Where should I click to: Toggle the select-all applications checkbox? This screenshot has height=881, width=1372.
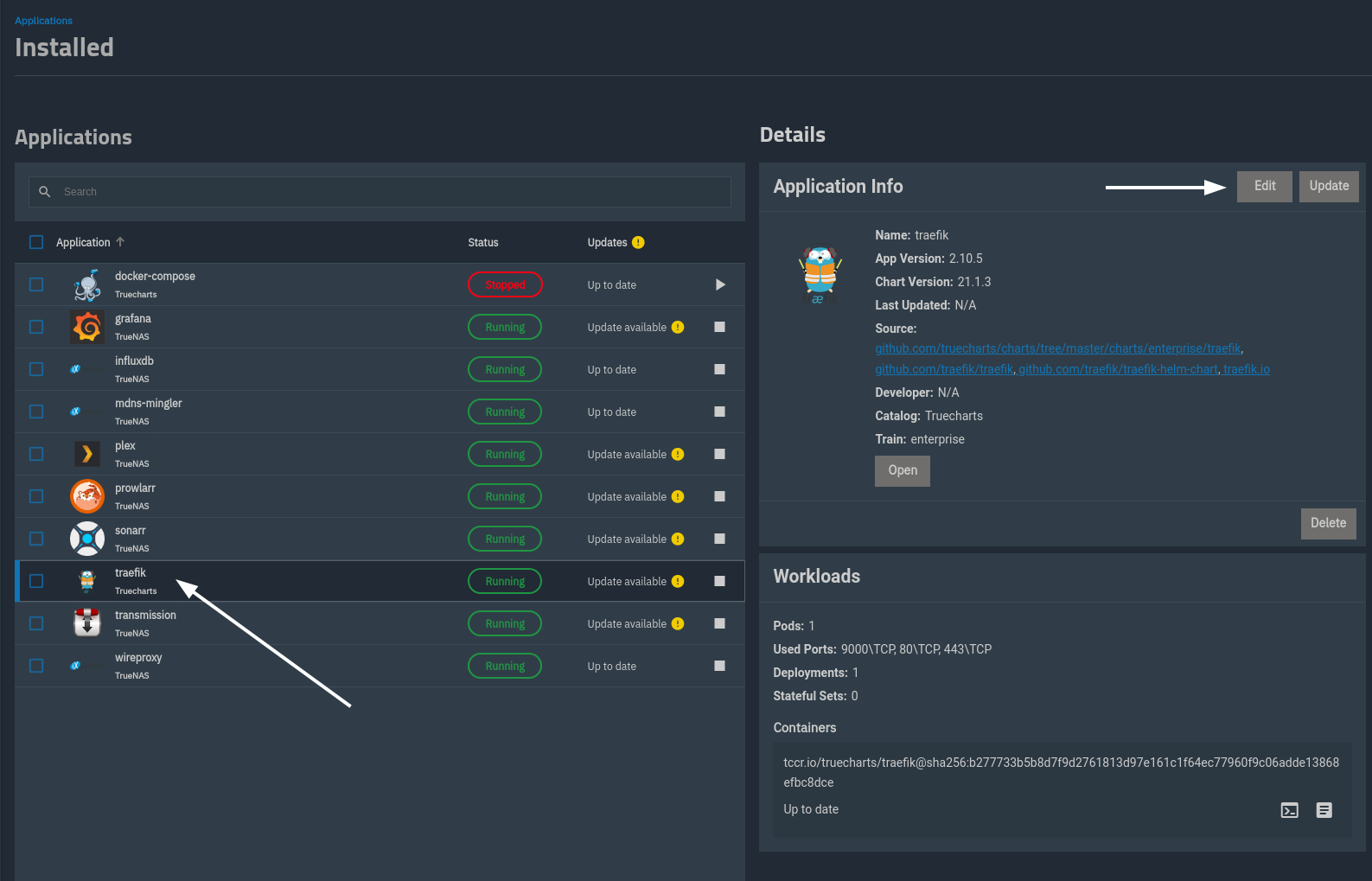click(36, 242)
